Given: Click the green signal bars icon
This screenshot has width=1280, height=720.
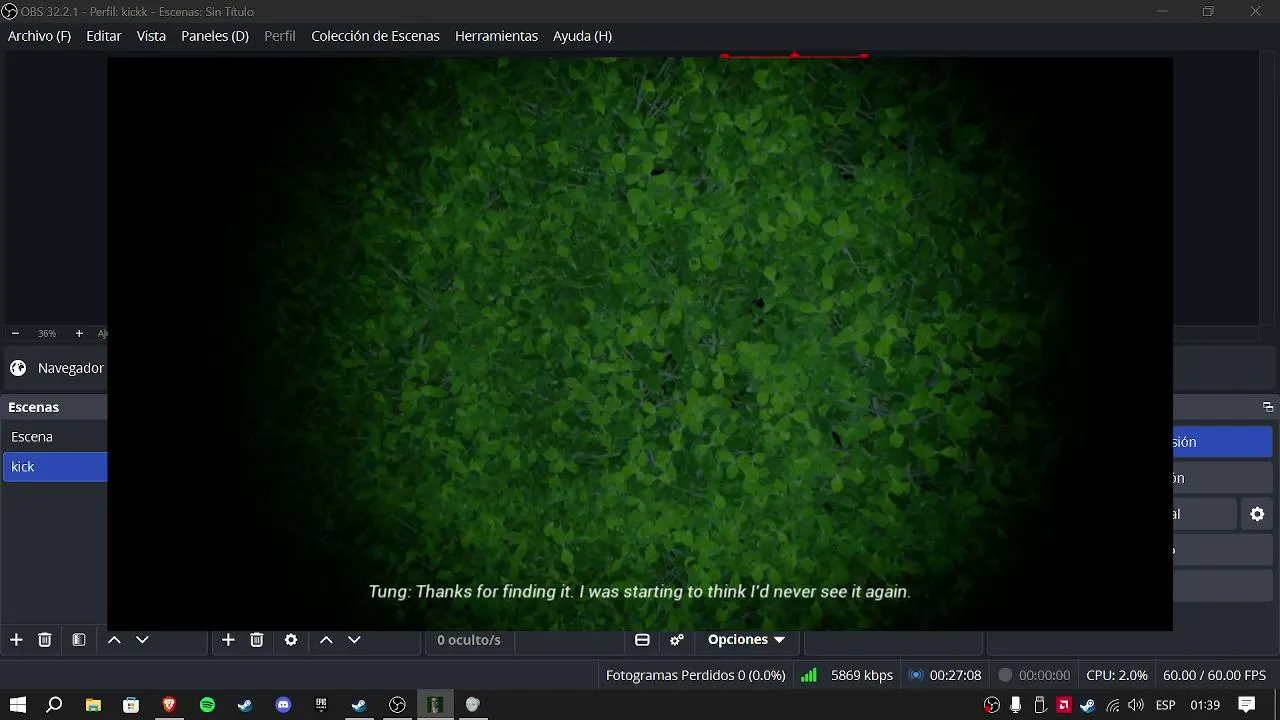Looking at the screenshot, I should click(x=809, y=675).
